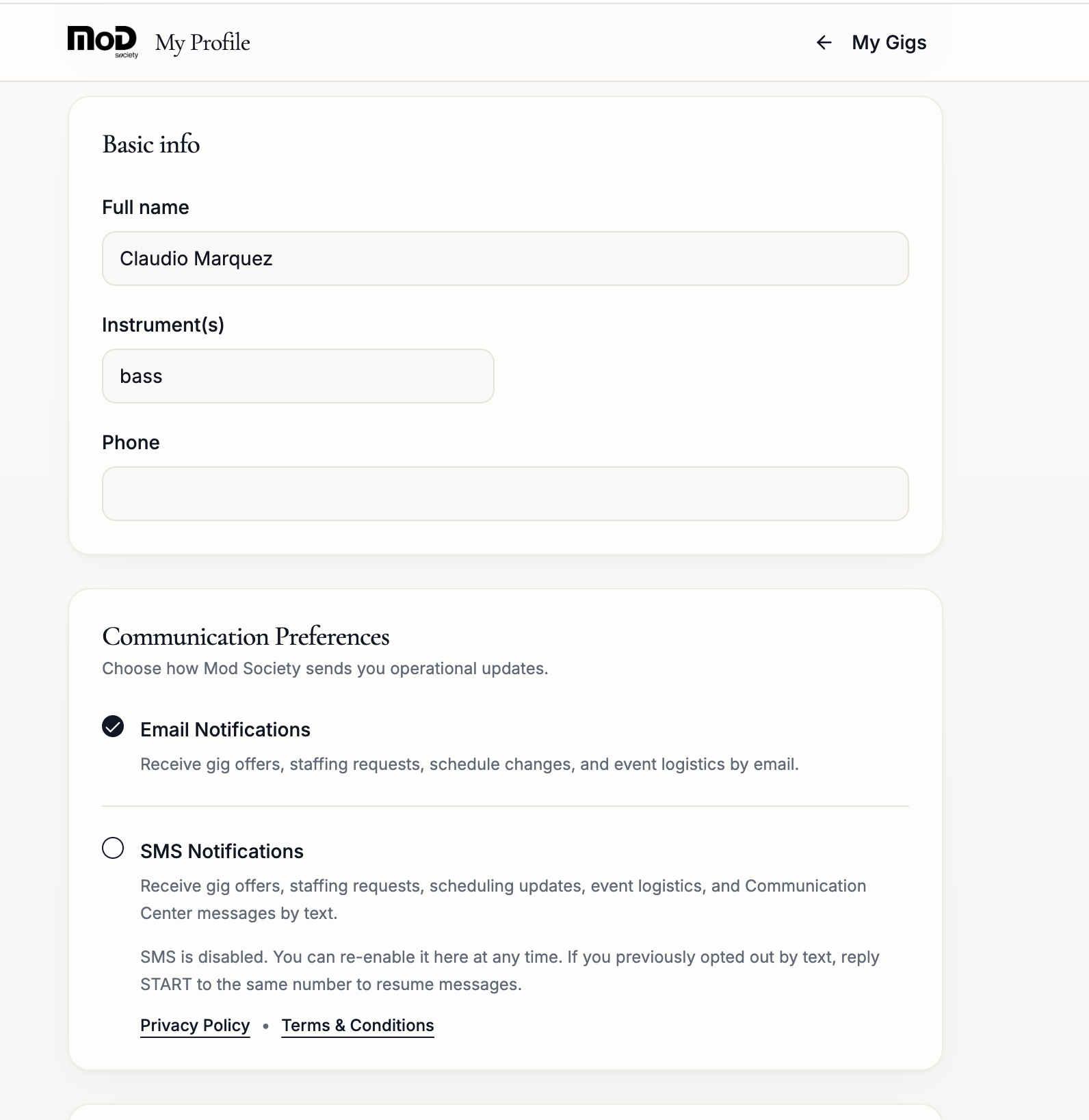Click the Phone field label

tap(131, 442)
